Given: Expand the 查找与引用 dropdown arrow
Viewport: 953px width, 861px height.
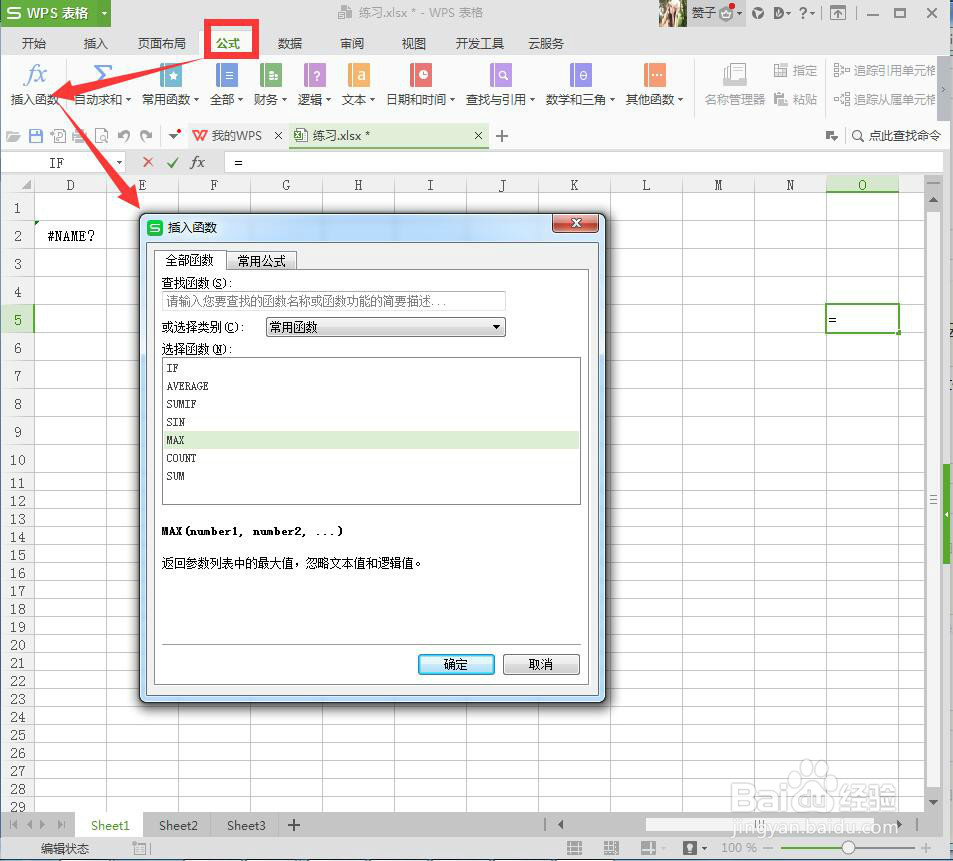Looking at the screenshot, I should 532,100.
